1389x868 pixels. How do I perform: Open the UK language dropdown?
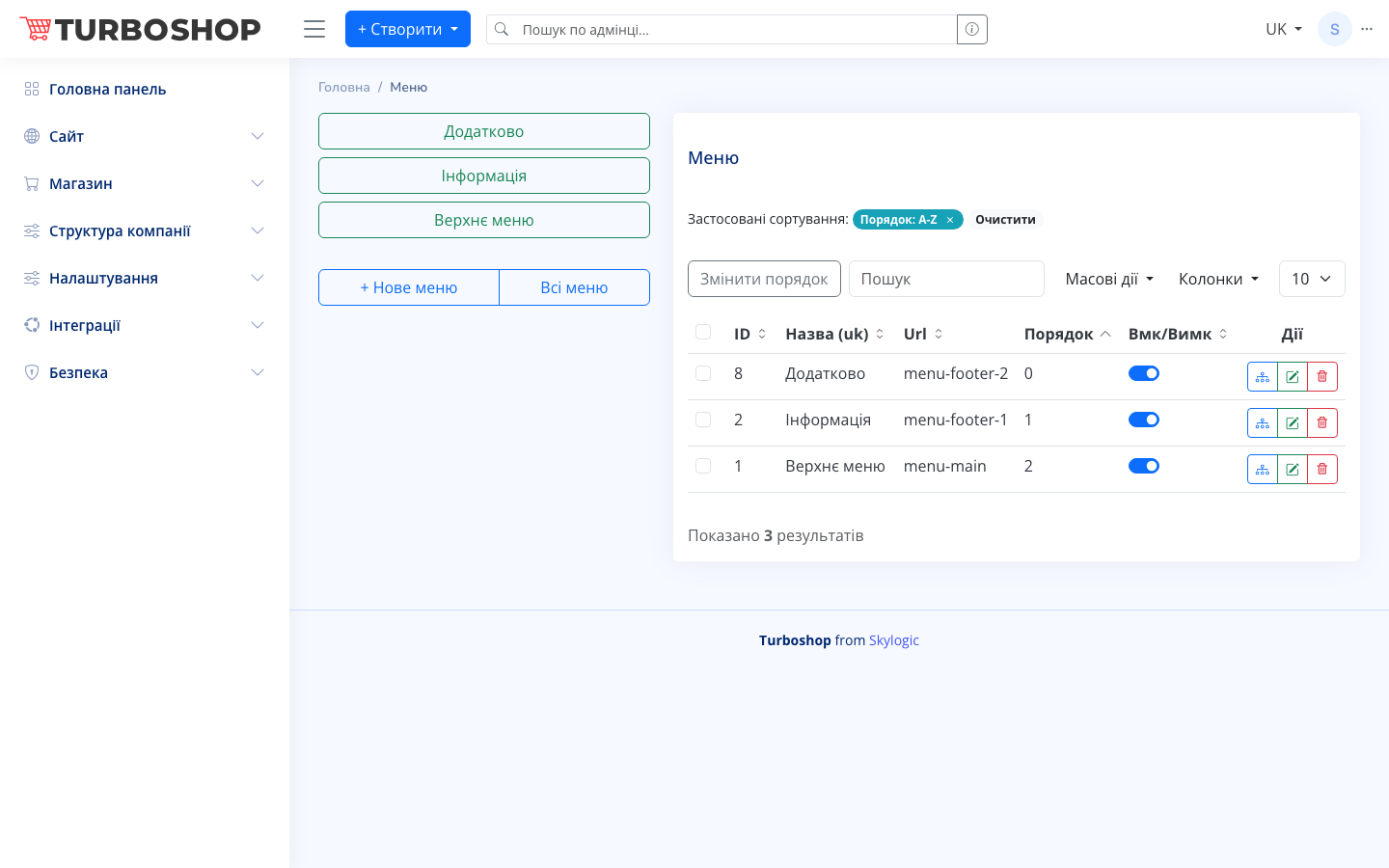click(x=1284, y=29)
